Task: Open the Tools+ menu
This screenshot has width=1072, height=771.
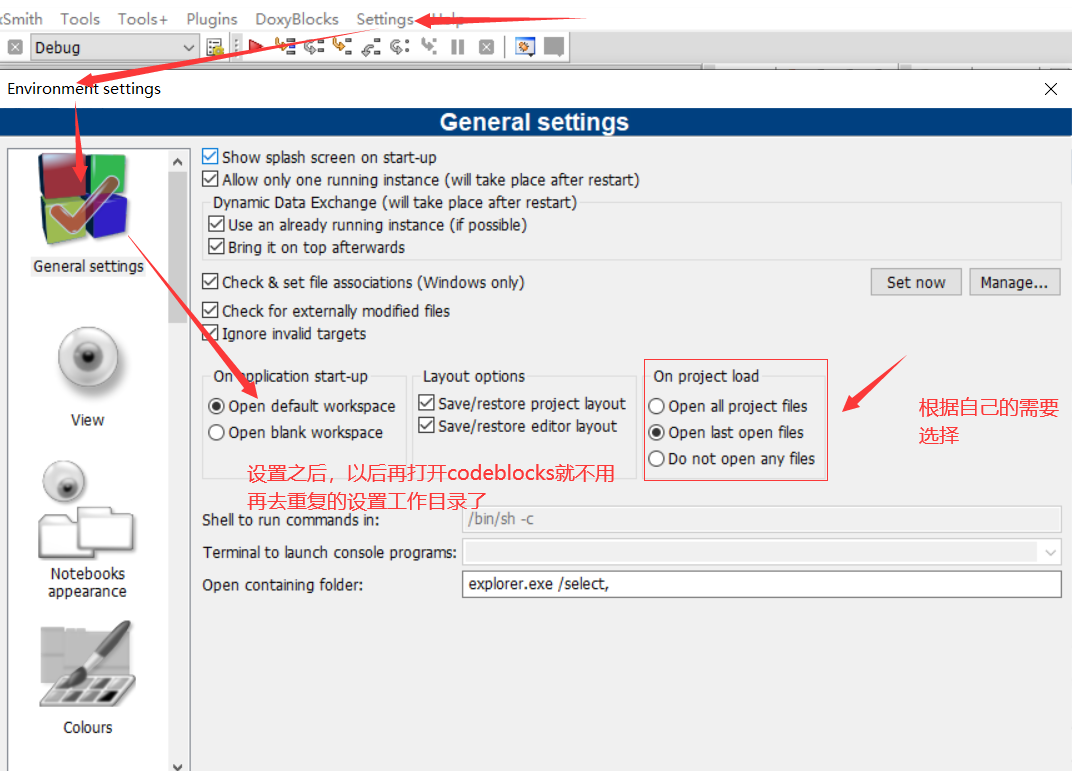Action: click(142, 19)
